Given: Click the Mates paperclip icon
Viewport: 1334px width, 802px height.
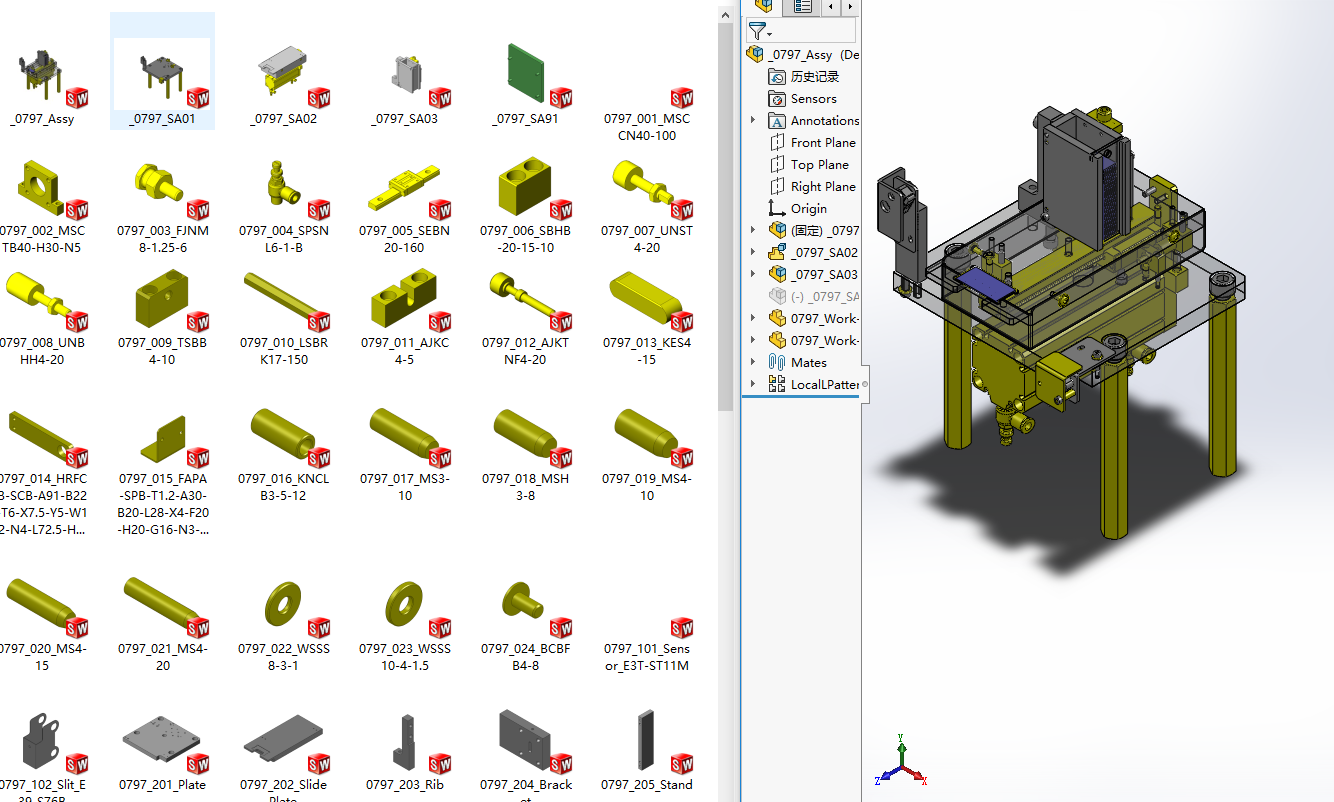Looking at the screenshot, I should tap(777, 362).
